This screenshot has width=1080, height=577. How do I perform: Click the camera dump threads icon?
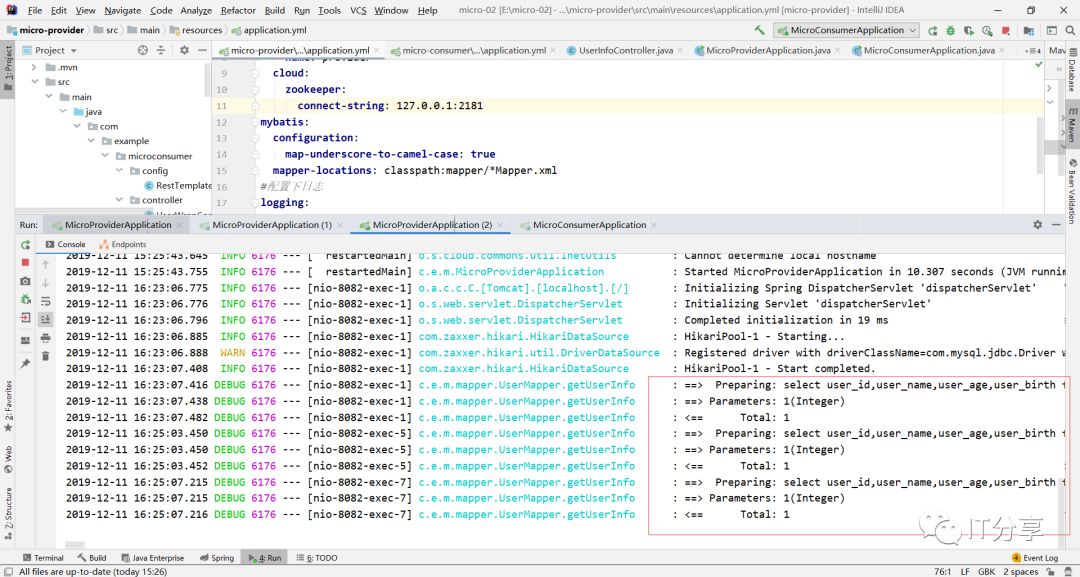pos(25,281)
